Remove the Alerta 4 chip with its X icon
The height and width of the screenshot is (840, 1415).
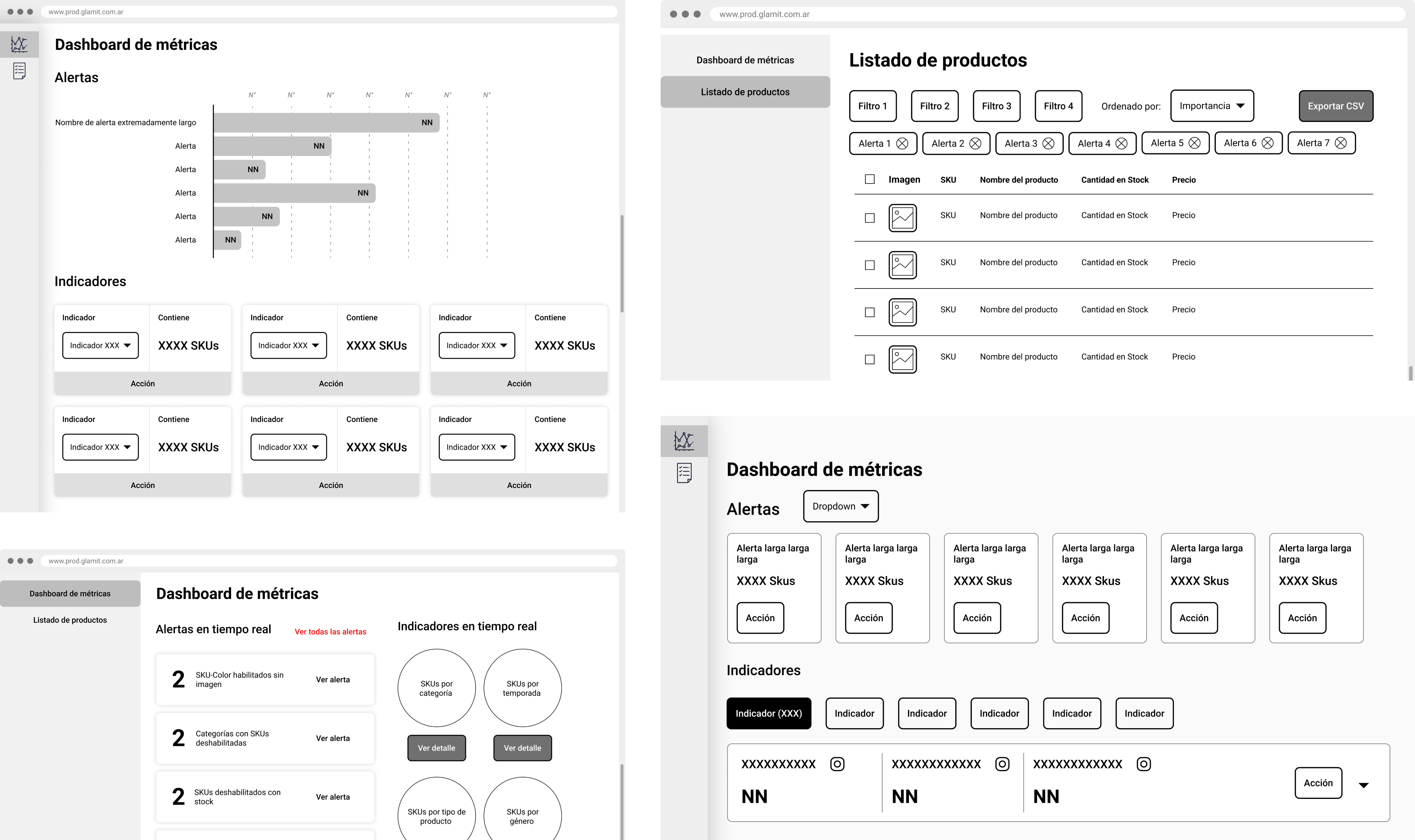[x=1121, y=144]
